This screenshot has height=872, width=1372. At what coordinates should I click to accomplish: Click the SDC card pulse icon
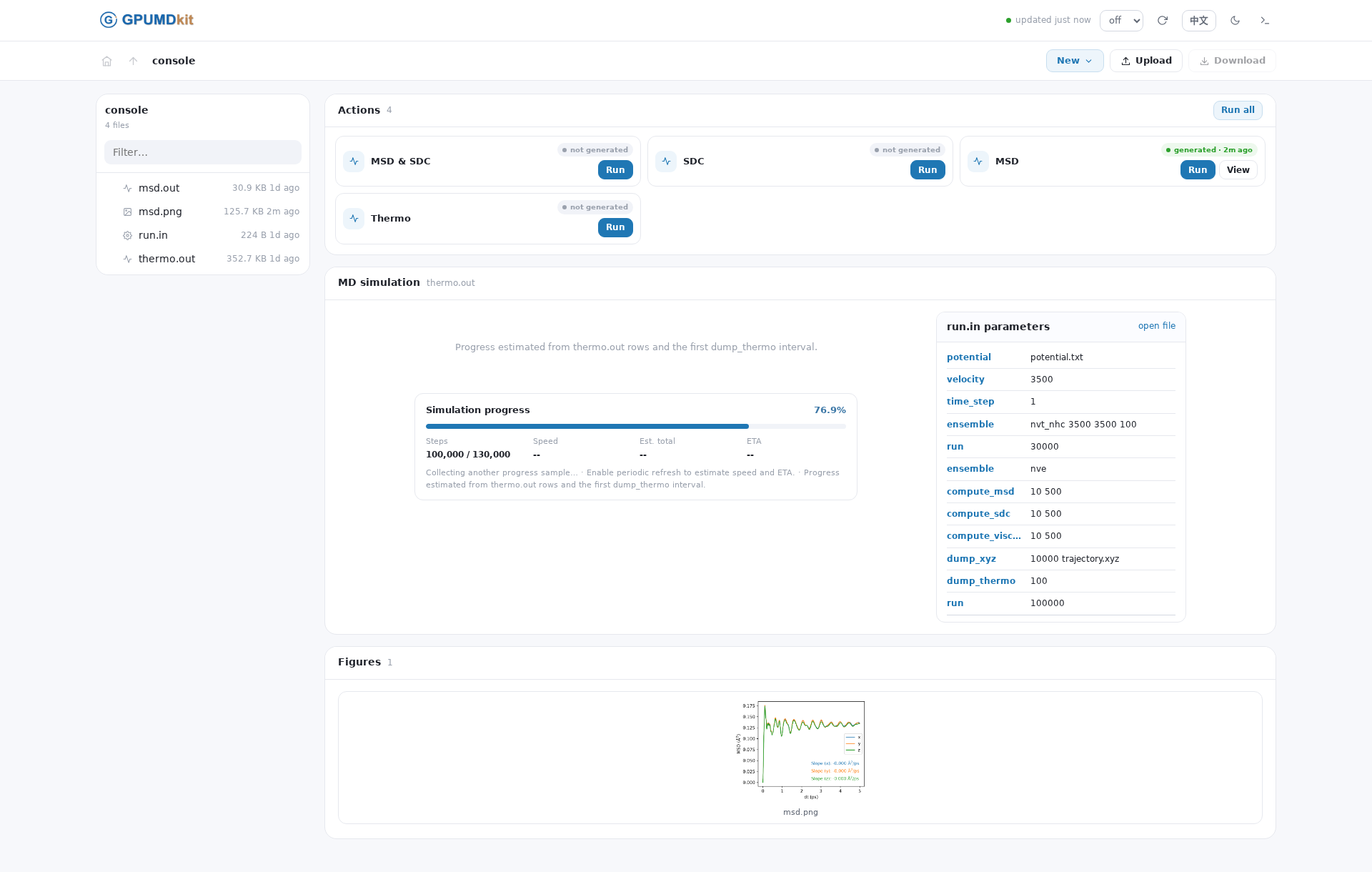pyautogui.click(x=666, y=162)
